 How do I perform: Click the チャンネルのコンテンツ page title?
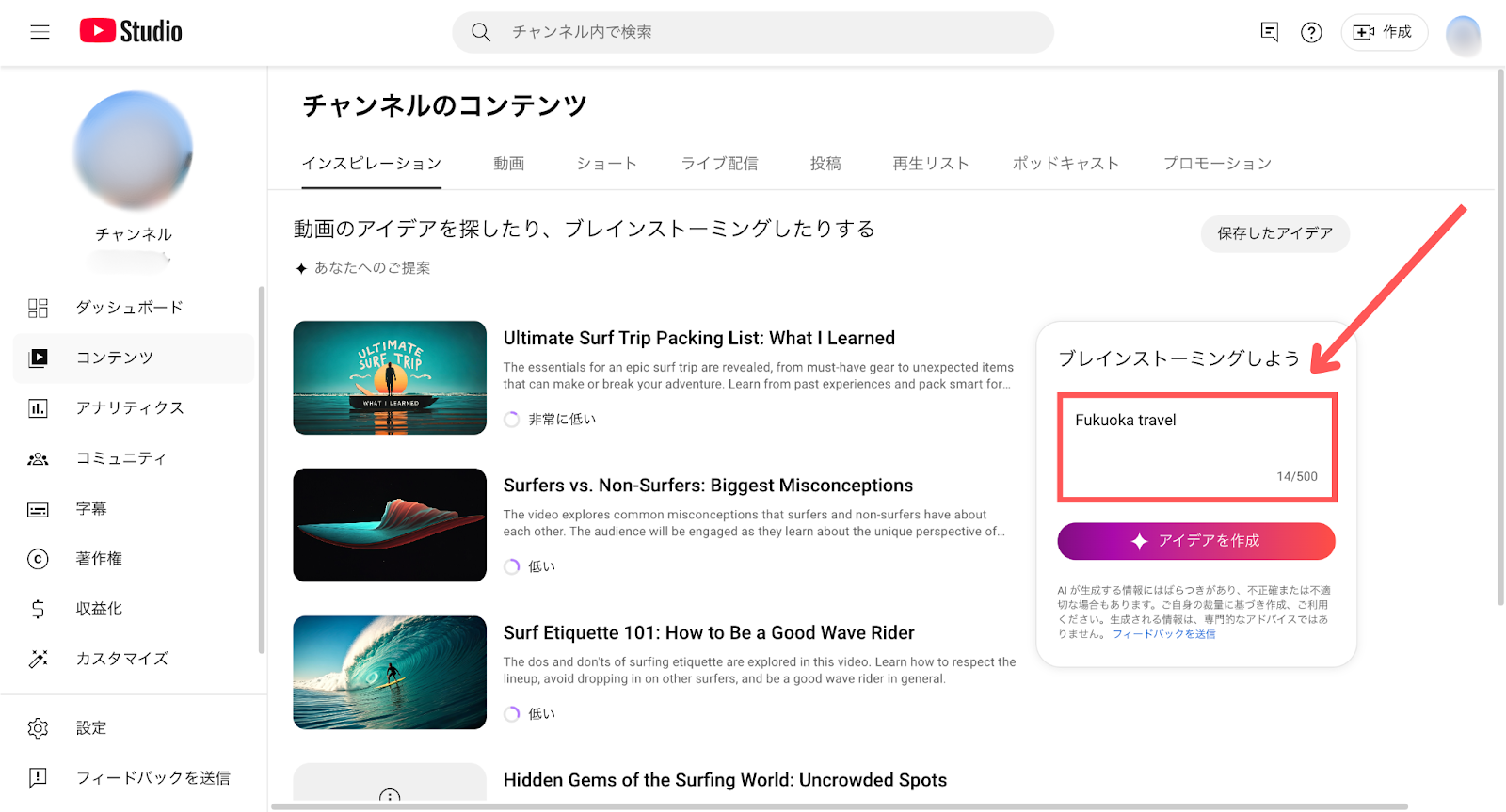444,105
